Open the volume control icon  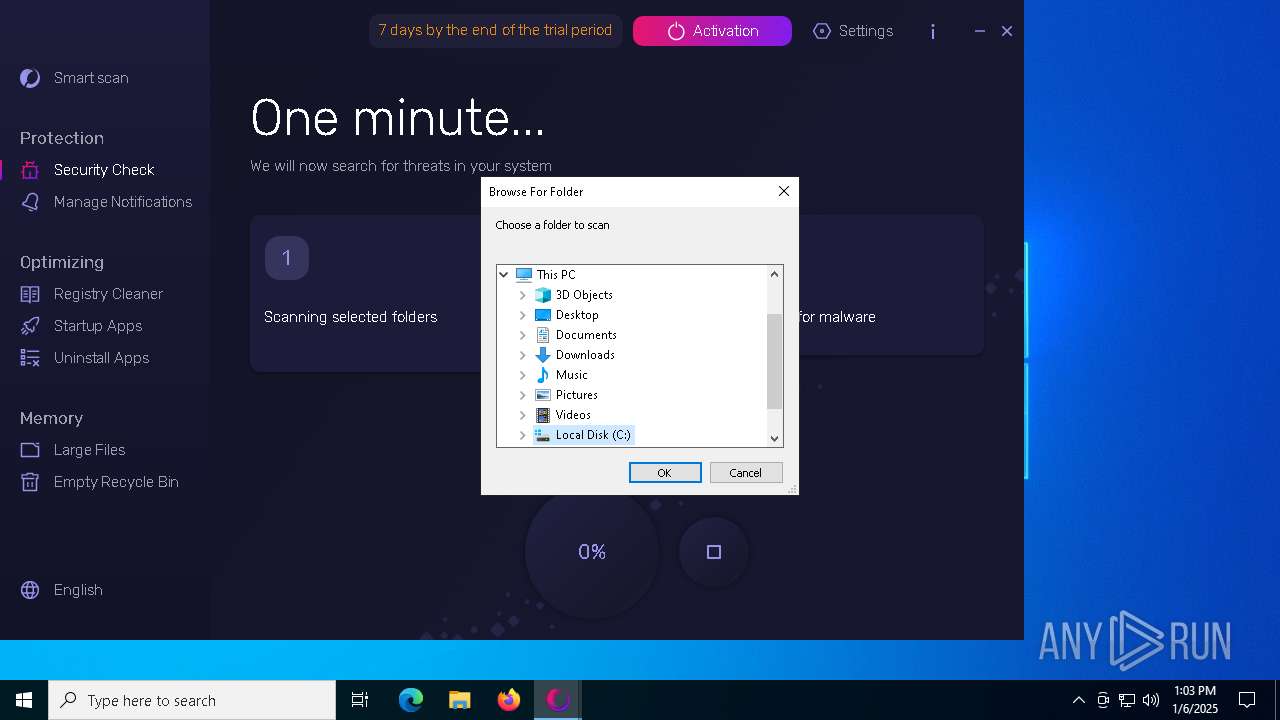1150,700
